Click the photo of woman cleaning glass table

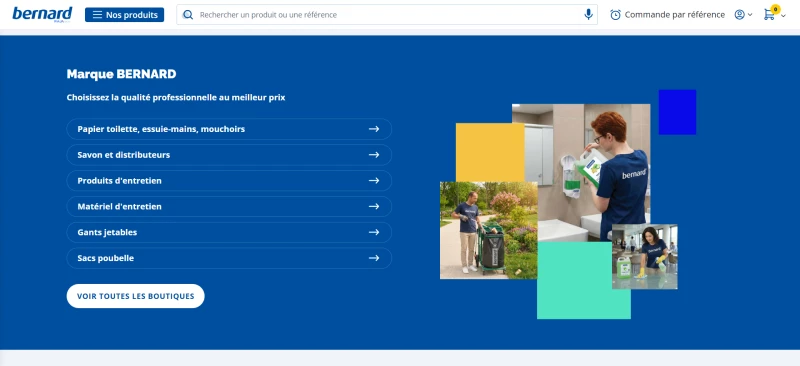(x=644, y=256)
